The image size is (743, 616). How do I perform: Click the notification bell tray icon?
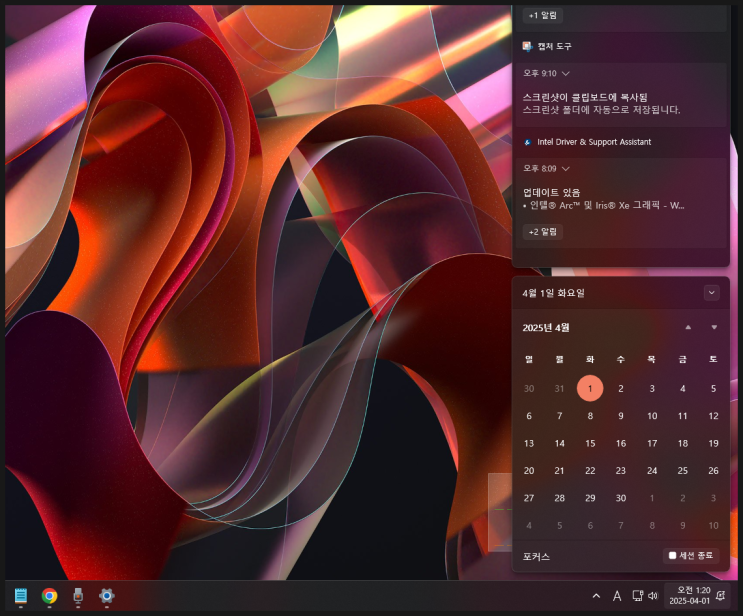click(x=721, y=596)
